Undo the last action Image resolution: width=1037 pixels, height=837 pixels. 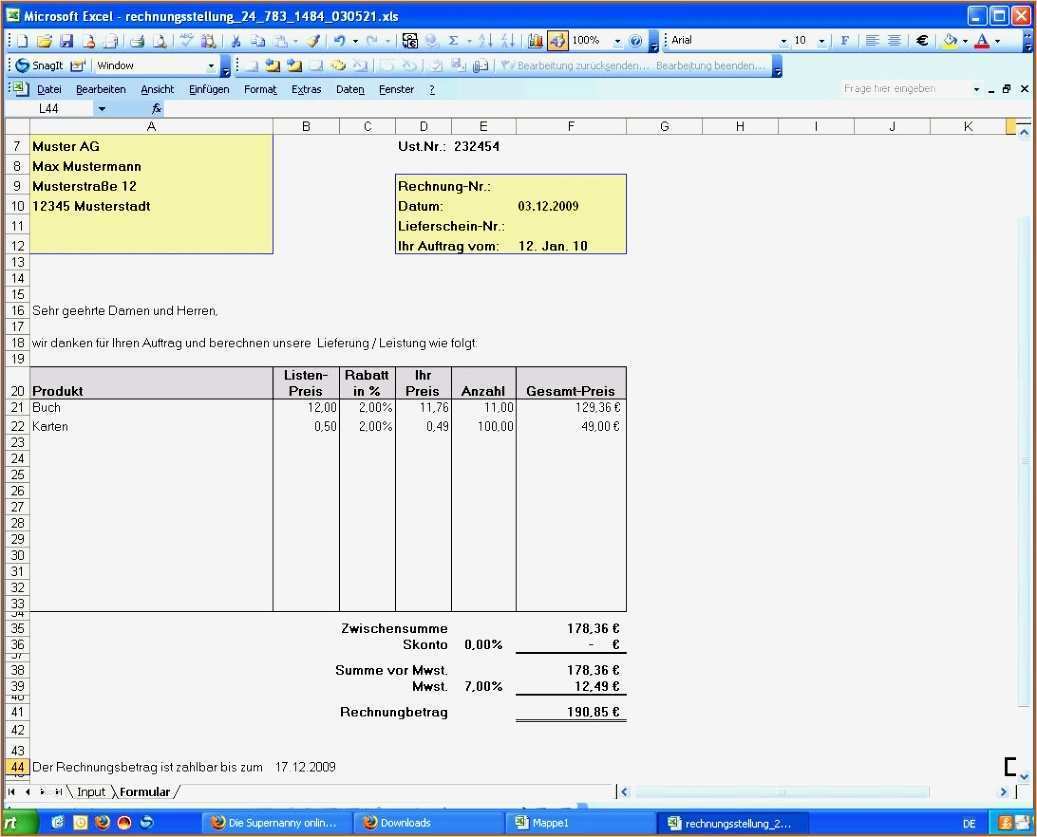[339, 41]
